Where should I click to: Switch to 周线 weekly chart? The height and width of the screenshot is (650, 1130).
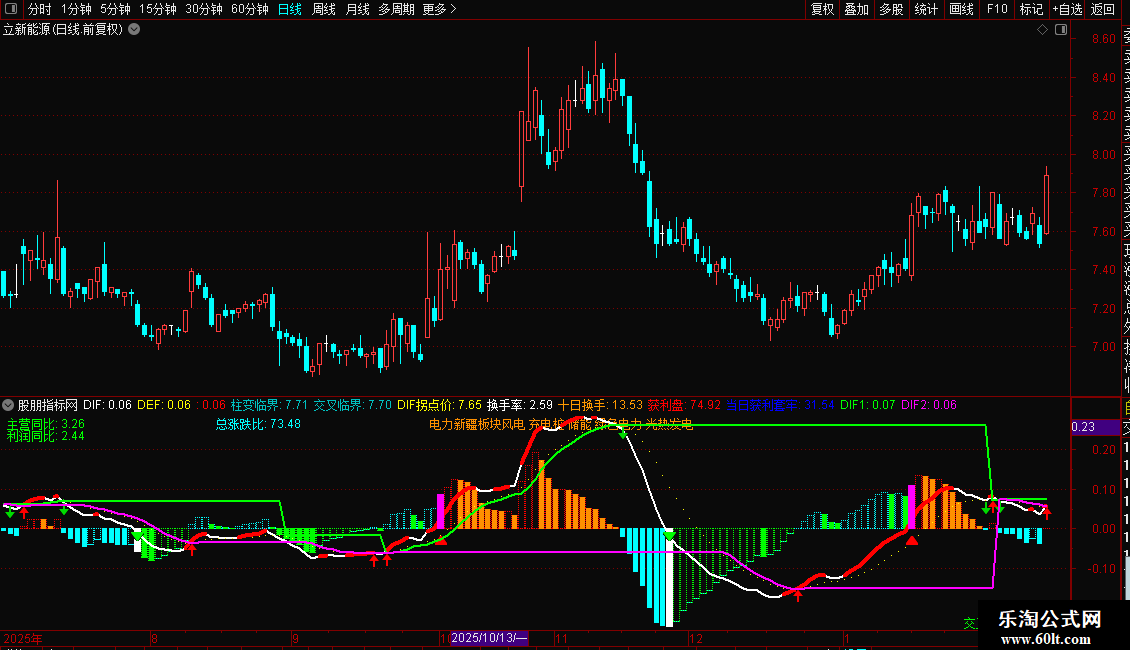pyautogui.click(x=324, y=9)
